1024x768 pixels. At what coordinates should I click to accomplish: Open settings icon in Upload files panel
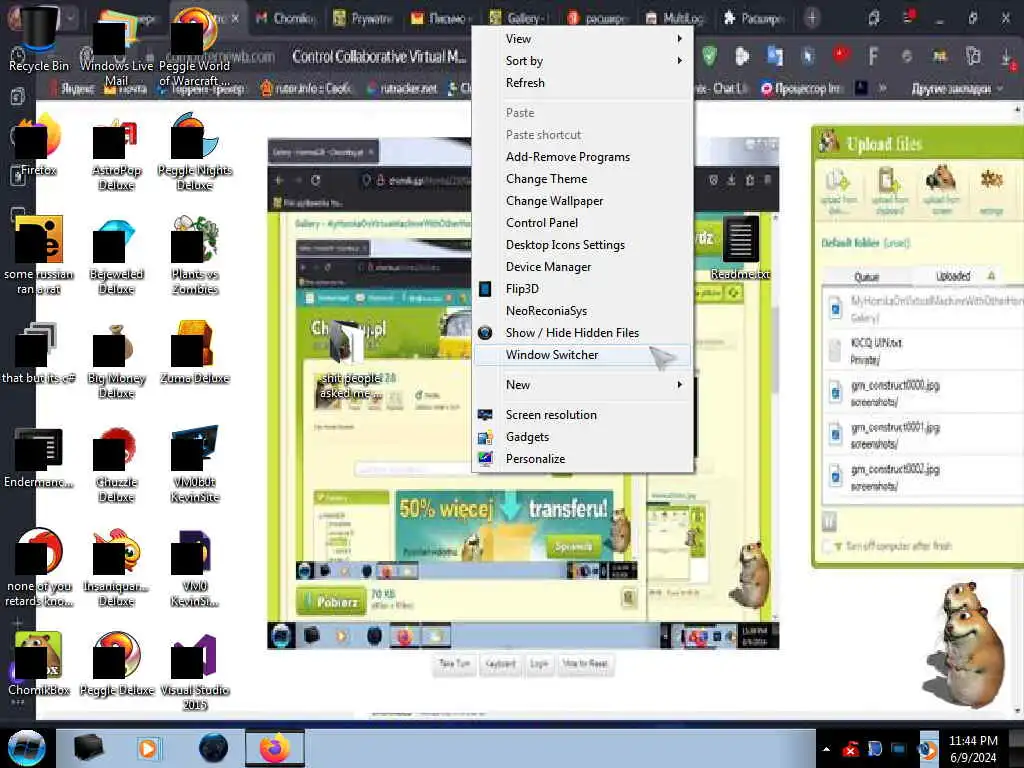pyautogui.click(x=991, y=189)
